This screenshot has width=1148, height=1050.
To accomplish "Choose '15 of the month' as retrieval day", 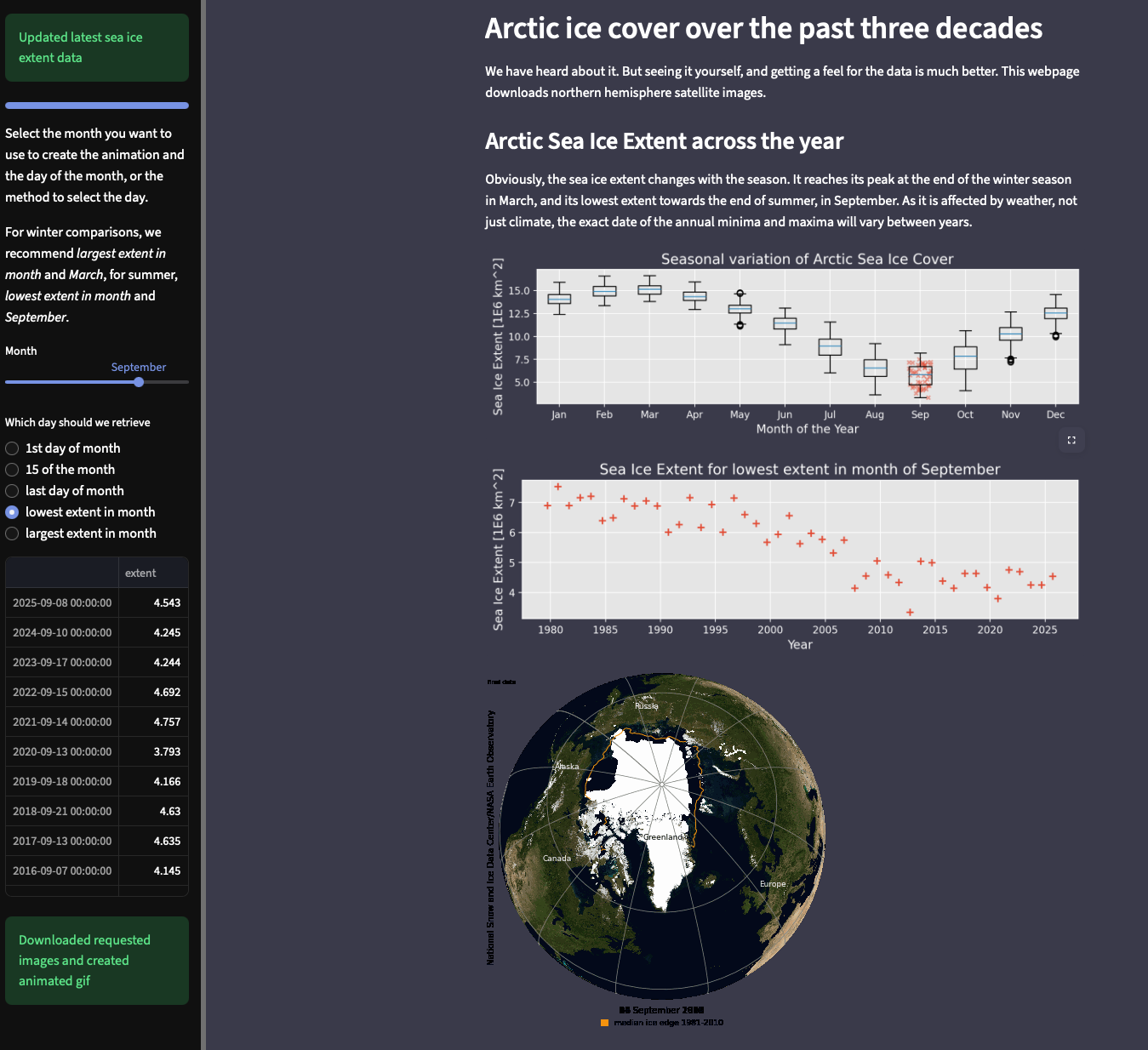I will [12, 469].
